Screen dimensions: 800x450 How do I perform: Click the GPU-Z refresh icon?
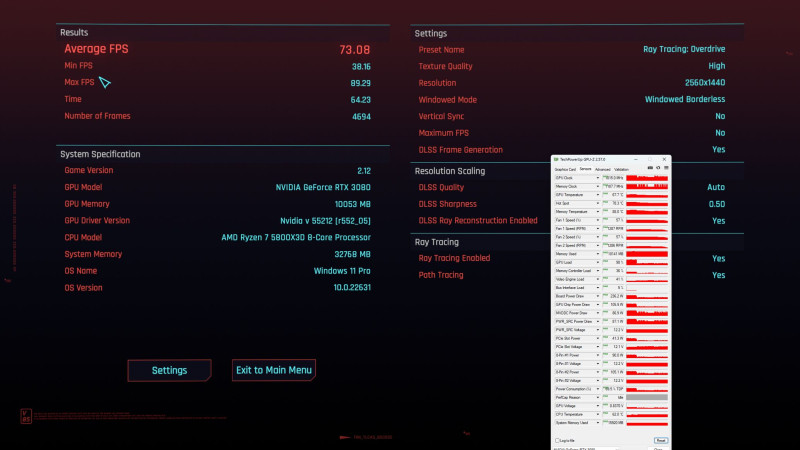pyautogui.click(x=658, y=168)
